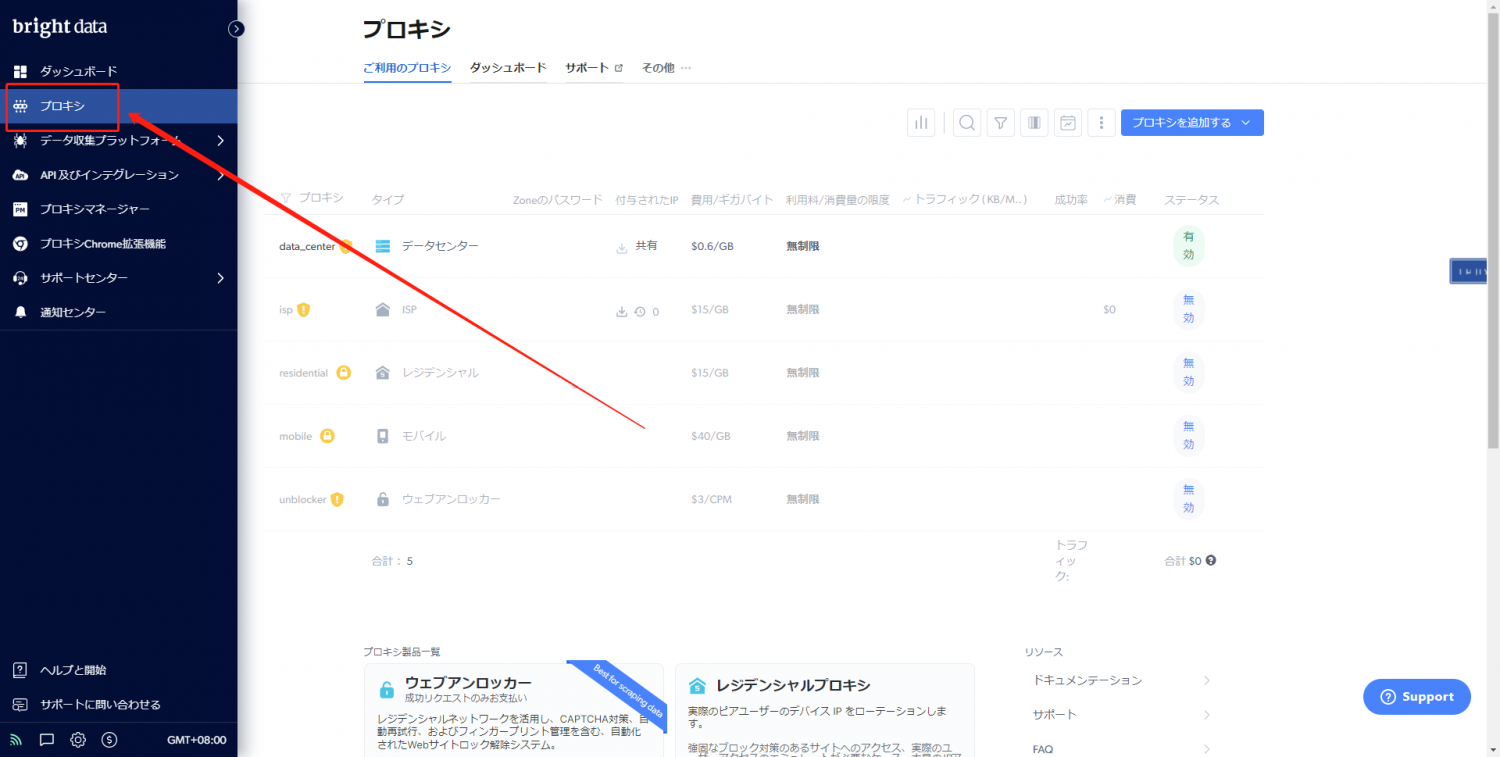Toggle data_center status 有効
Screen dimensions: 1500x757
click(x=1188, y=246)
